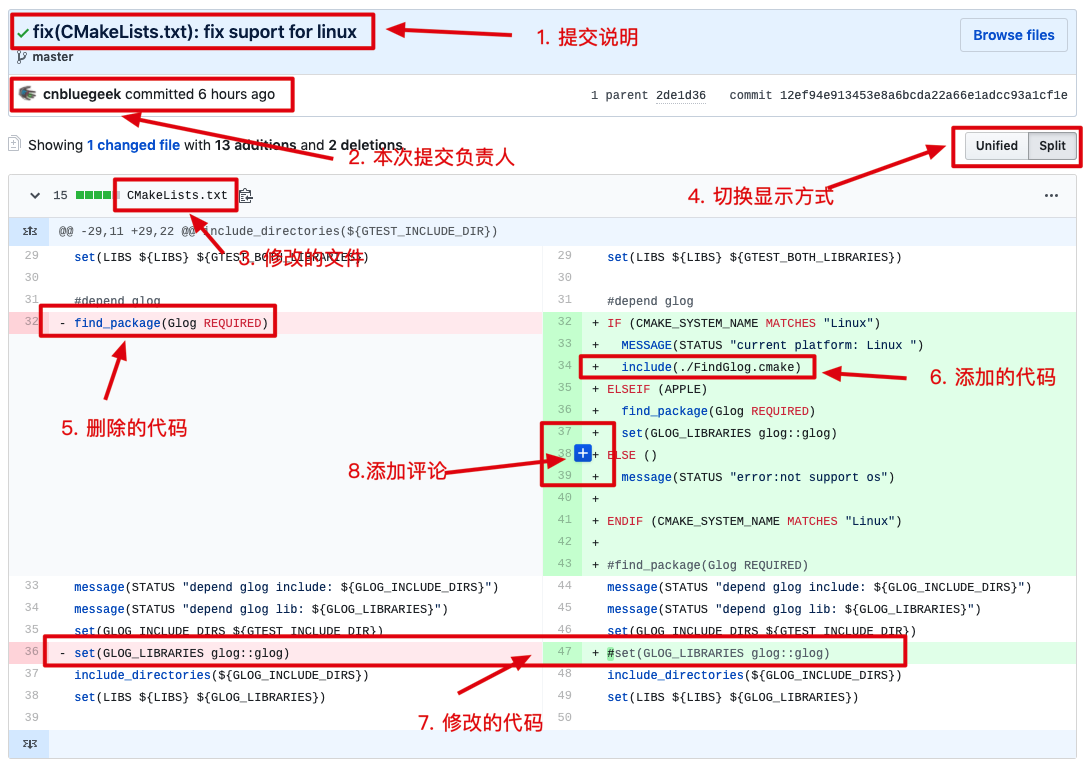This screenshot has width=1088, height=775.
Task: Open the 1 changed file link
Action: click(133, 144)
